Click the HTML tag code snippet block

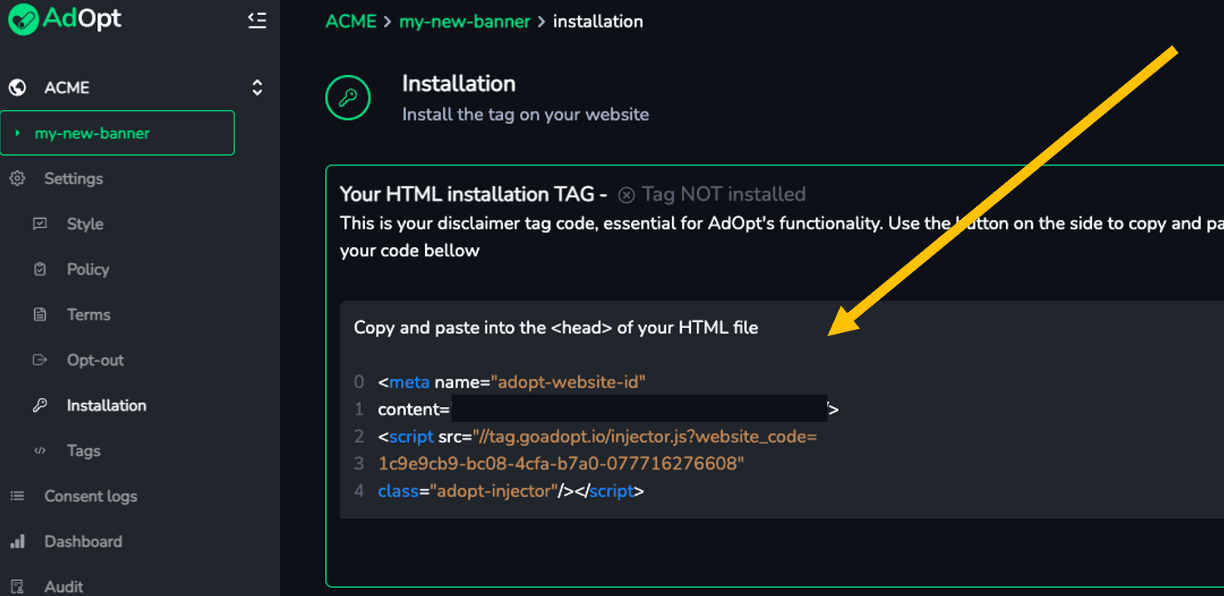782,409
